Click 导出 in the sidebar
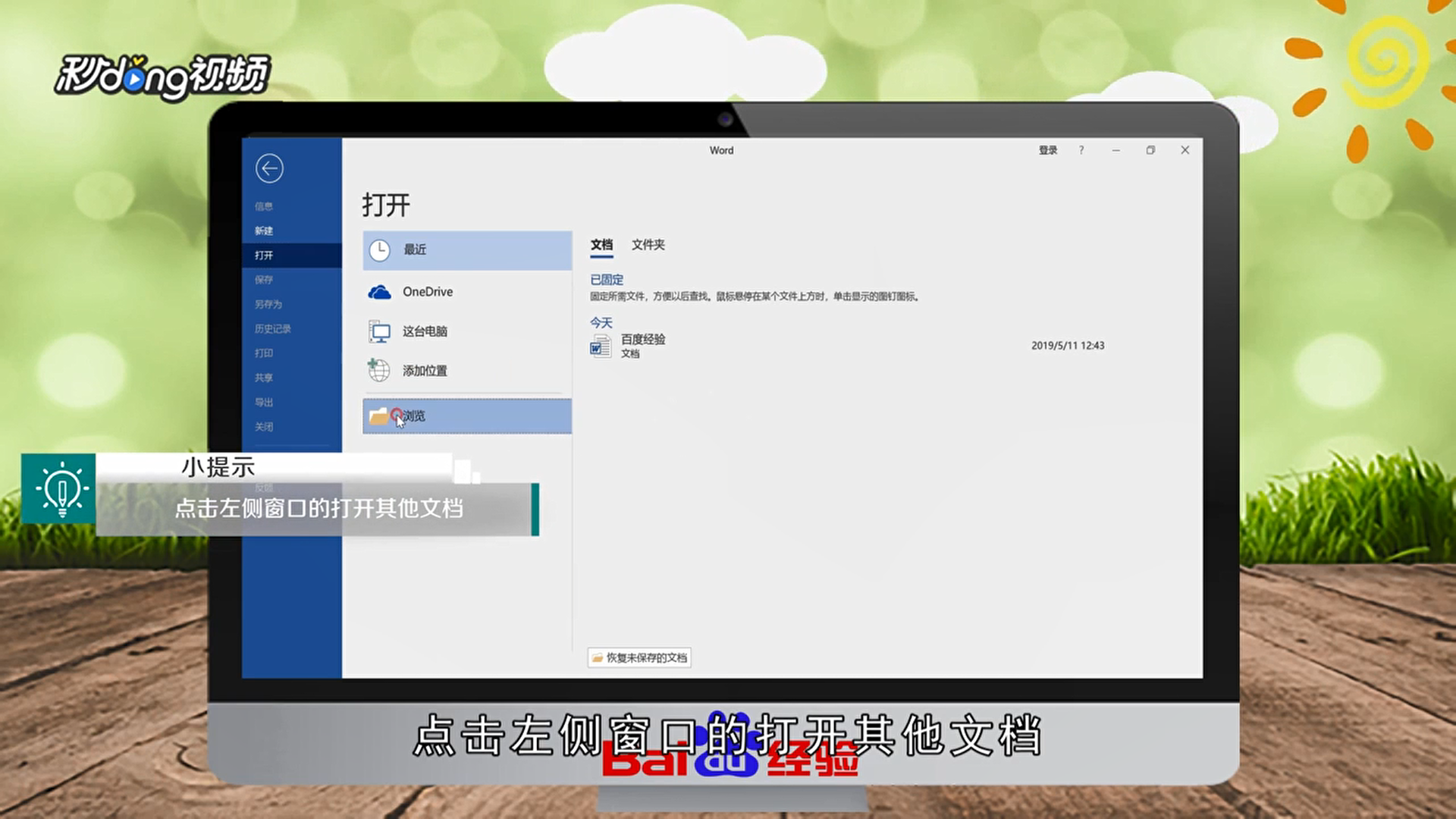 click(x=264, y=402)
